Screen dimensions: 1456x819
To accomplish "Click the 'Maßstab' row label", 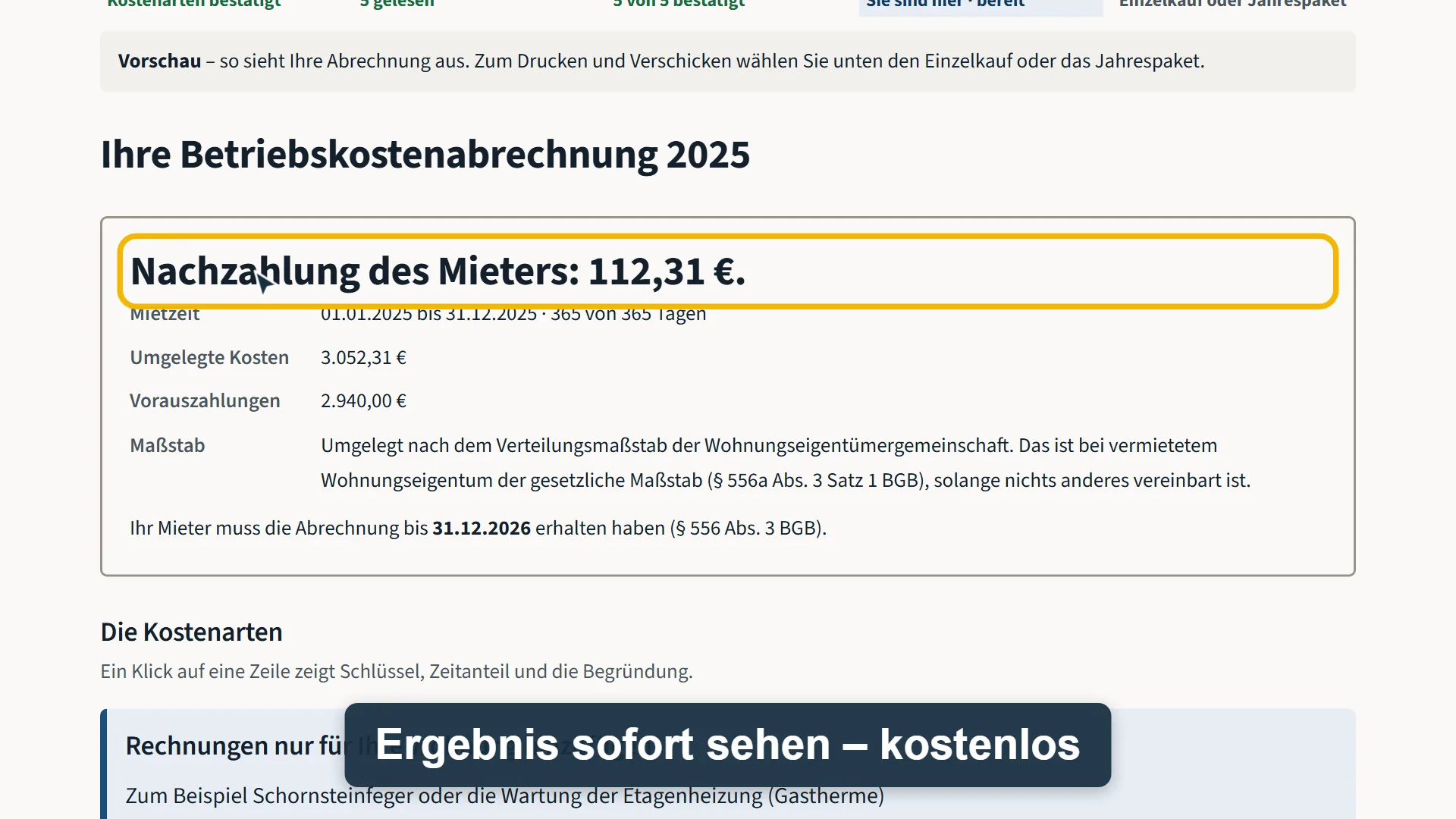I will pos(168,445).
